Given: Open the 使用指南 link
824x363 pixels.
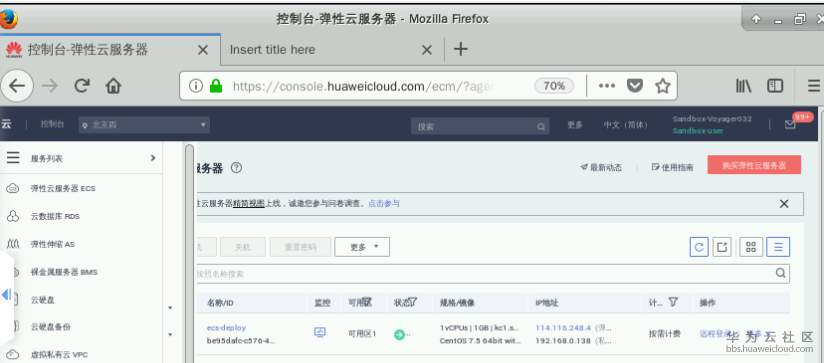Looking at the screenshot, I should 672,168.
